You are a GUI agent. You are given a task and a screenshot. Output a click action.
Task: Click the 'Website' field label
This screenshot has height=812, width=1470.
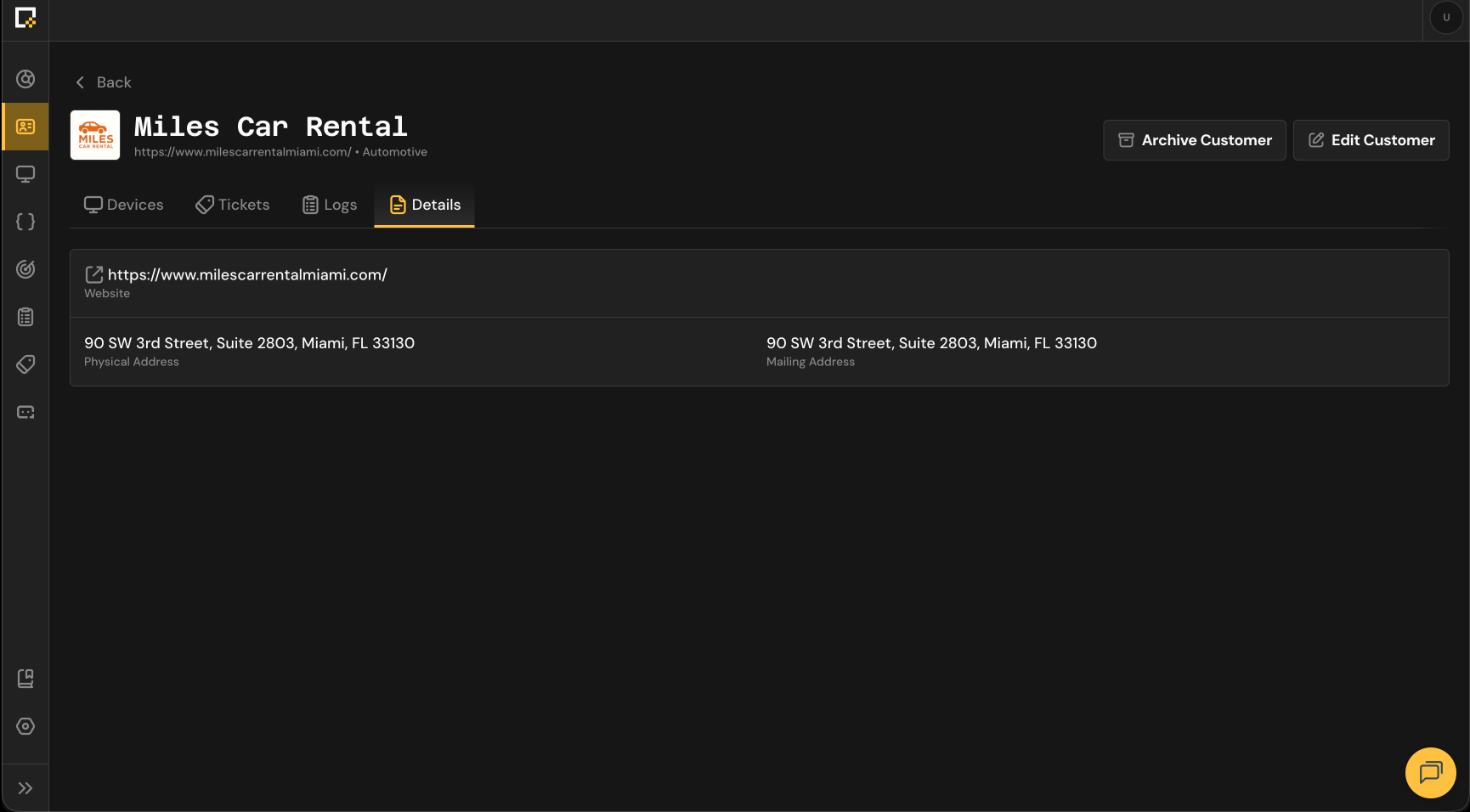[x=107, y=294]
